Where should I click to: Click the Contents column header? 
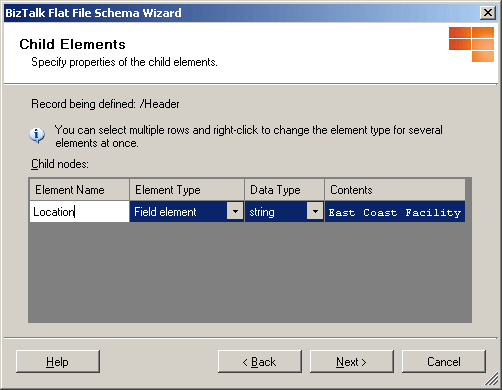pyautogui.click(x=395, y=190)
